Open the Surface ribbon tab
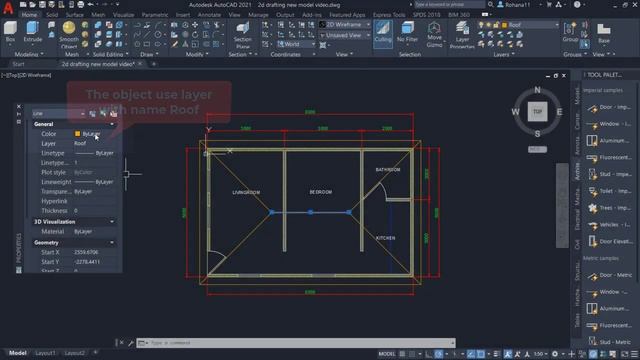The height and width of the screenshot is (360, 640). 75,15
